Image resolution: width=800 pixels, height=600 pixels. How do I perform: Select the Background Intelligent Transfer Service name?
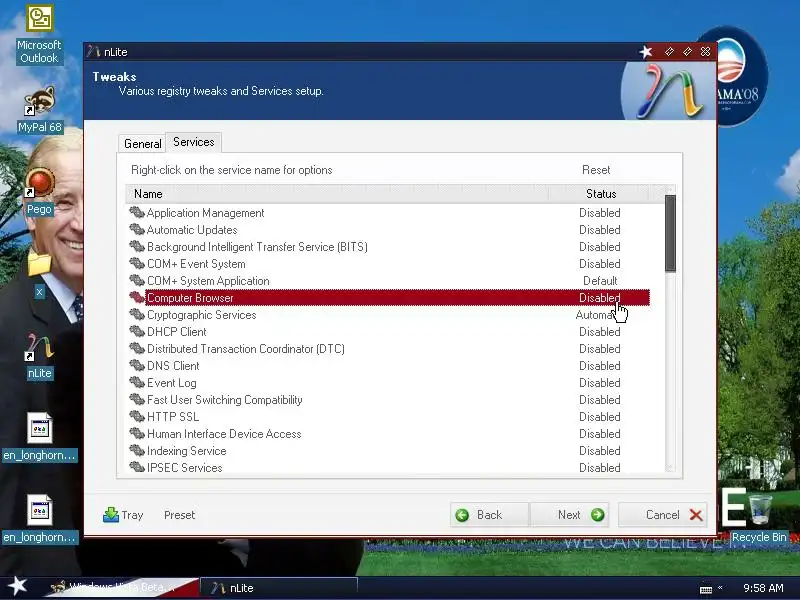(x=257, y=246)
